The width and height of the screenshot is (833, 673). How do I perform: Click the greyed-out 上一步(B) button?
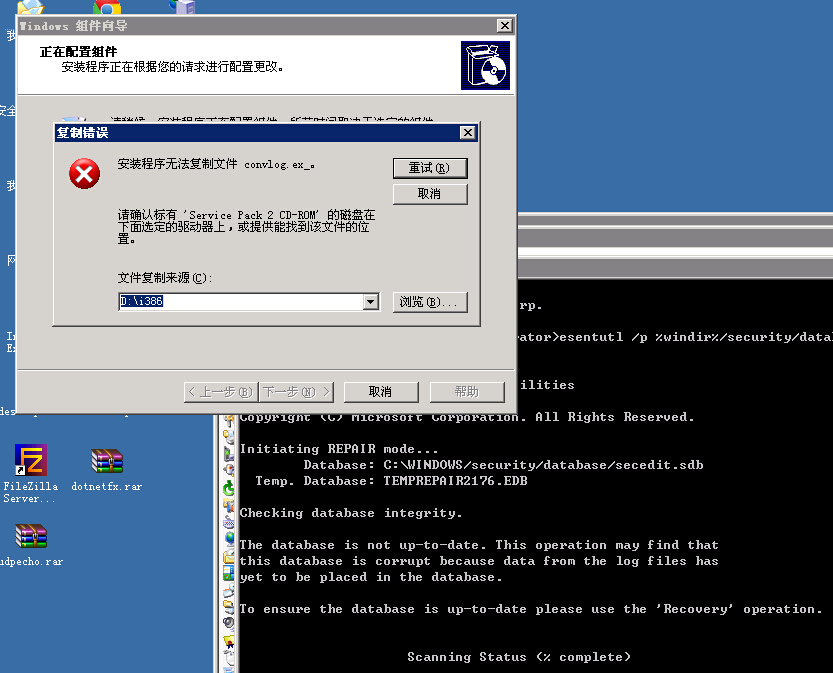click(220, 392)
